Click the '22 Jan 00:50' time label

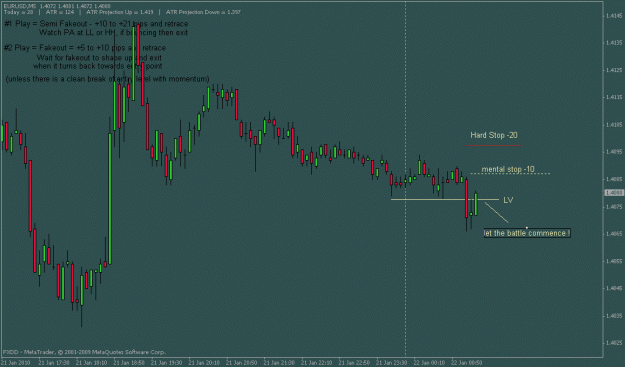[466, 363]
